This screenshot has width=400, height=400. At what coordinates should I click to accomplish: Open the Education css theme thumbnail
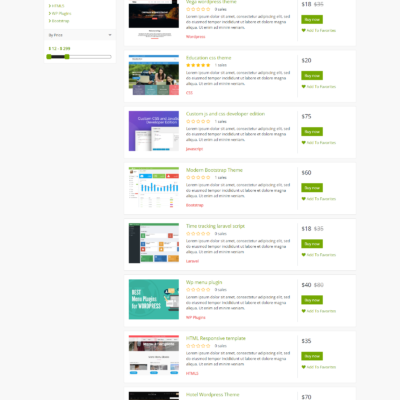(x=154, y=75)
